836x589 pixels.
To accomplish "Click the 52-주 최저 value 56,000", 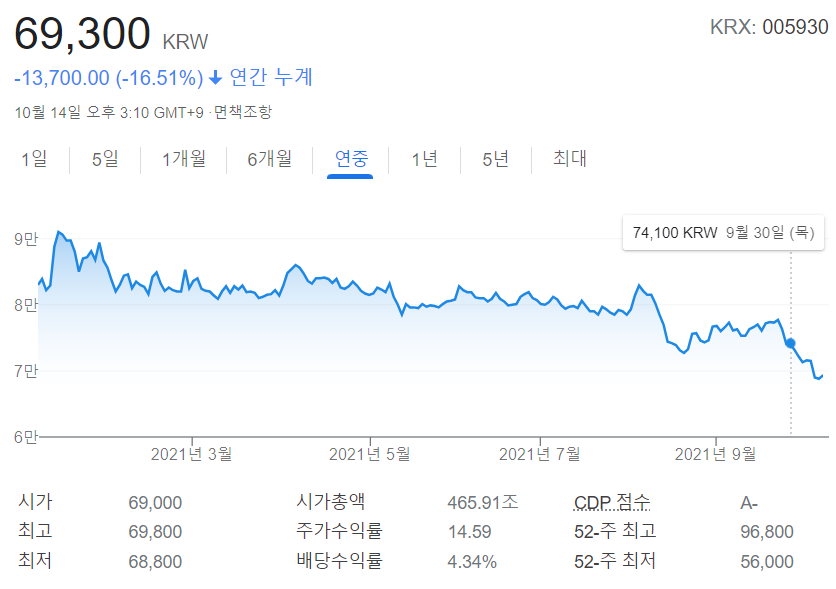I will [767, 562].
